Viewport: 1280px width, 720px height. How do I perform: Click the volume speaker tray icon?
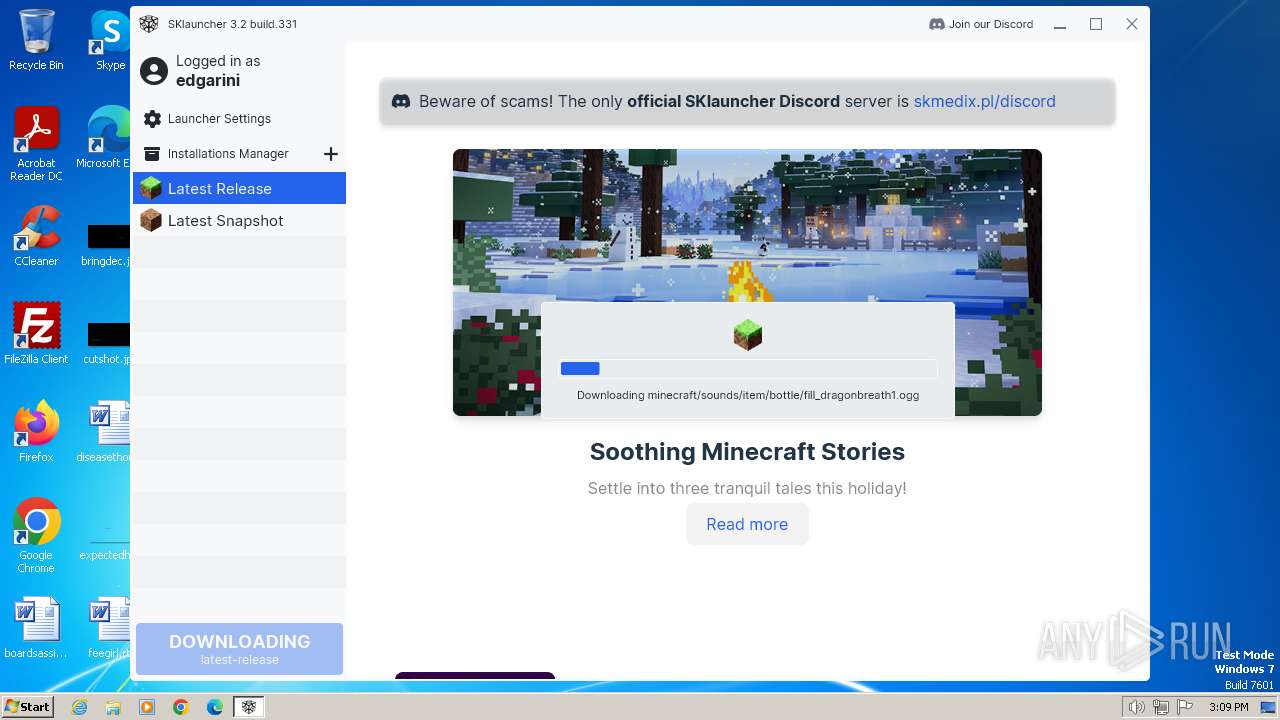(x=1137, y=707)
